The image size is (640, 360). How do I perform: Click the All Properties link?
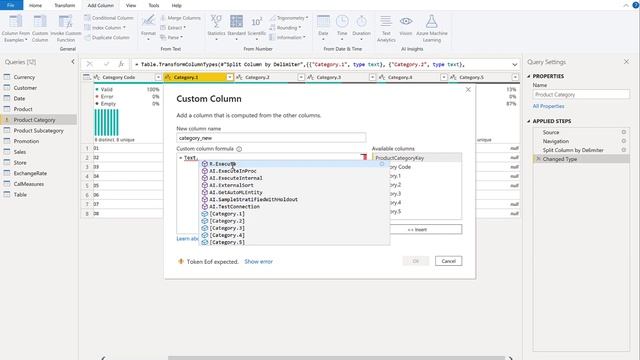point(548,106)
